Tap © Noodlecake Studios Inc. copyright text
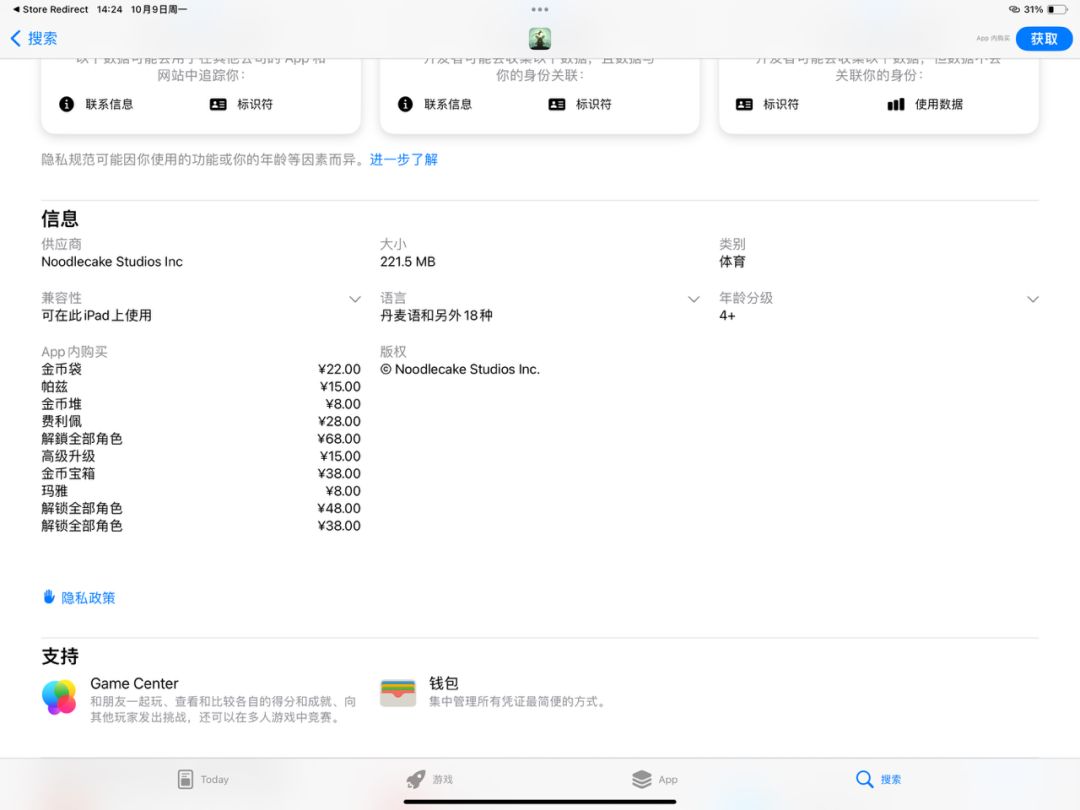This screenshot has width=1080, height=810. [460, 369]
